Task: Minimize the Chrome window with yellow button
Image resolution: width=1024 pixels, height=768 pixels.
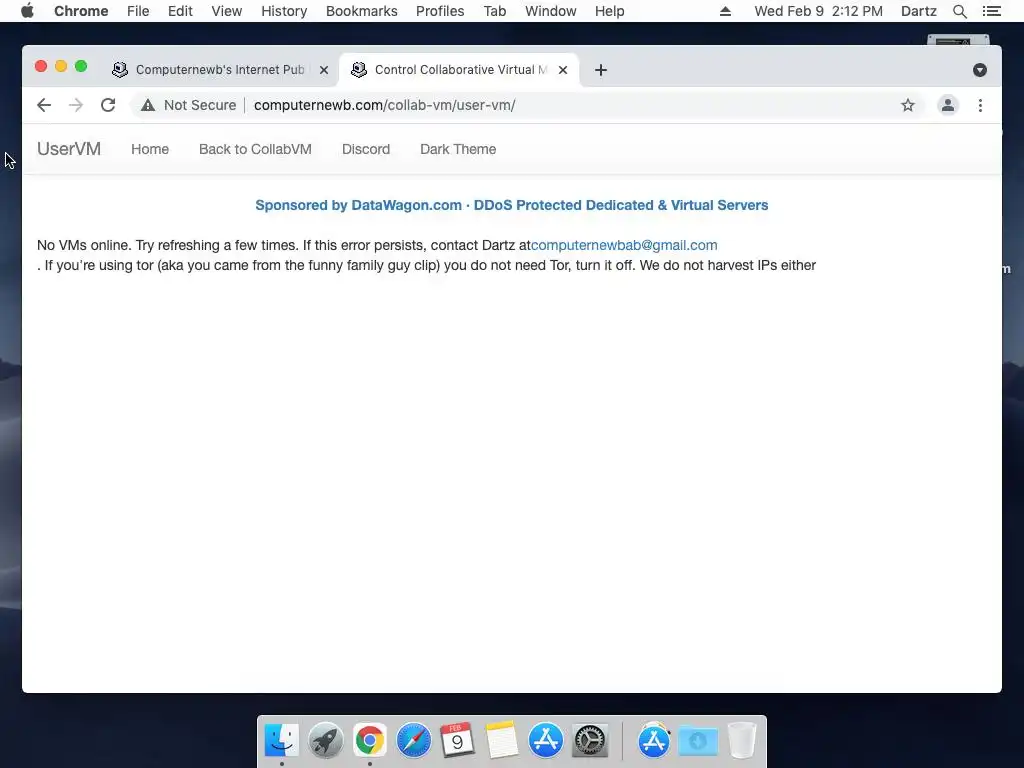Action: coord(61,66)
